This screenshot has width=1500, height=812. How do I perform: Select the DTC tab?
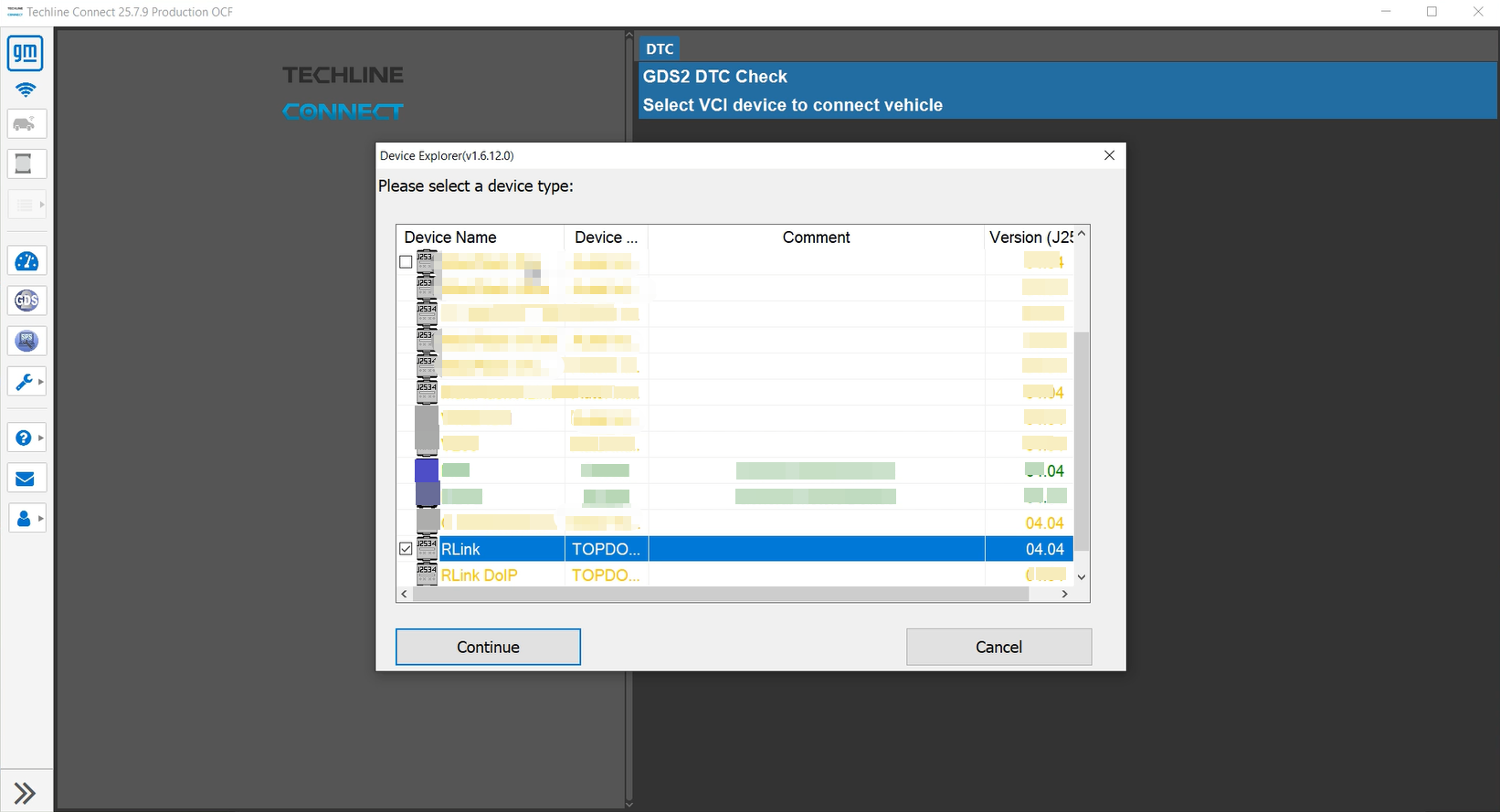pyautogui.click(x=660, y=49)
